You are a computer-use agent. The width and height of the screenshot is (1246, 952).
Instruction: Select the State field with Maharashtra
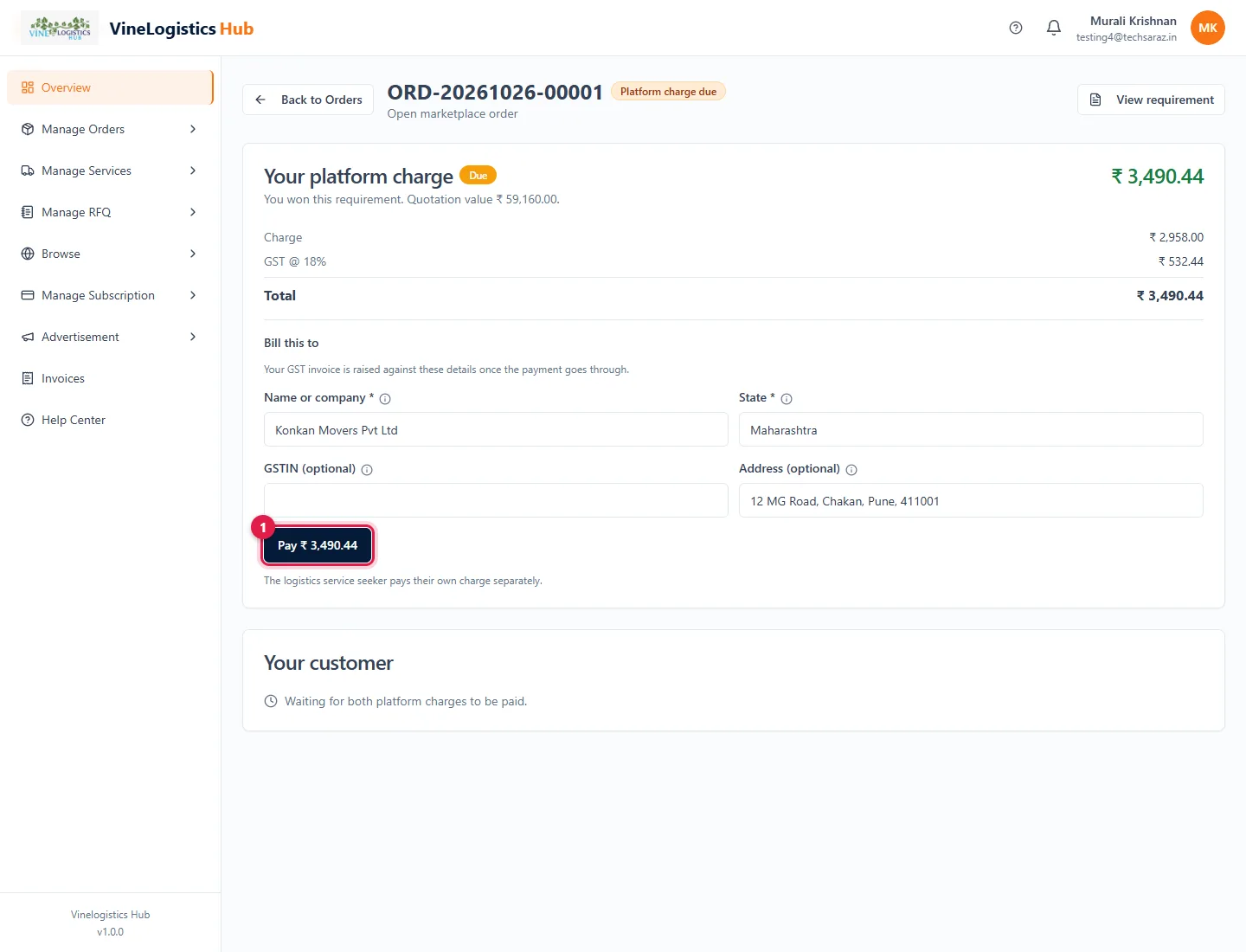coord(971,429)
